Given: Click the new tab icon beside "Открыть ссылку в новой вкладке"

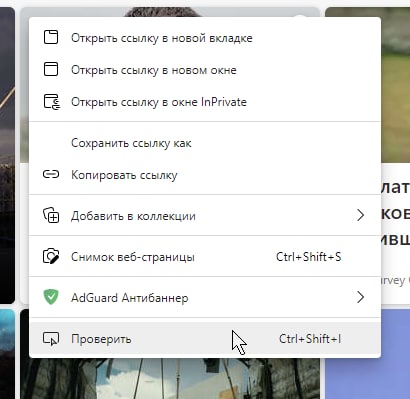Looking at the screenshot, I should 51,37.
